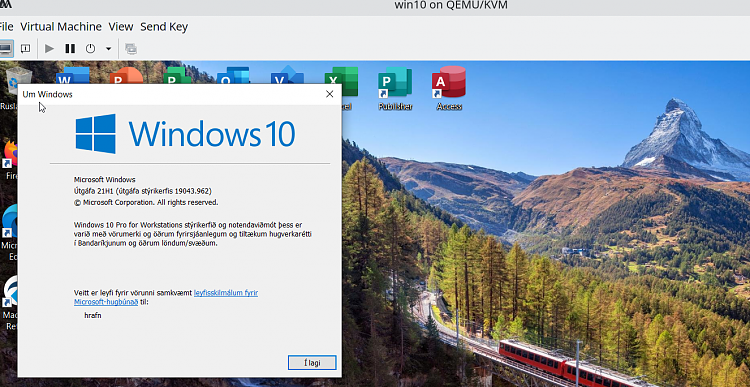Click the win10 on QEMU/KVM window title
The height and width of the screenshot is (387, 750).
(x=451, y=5)
